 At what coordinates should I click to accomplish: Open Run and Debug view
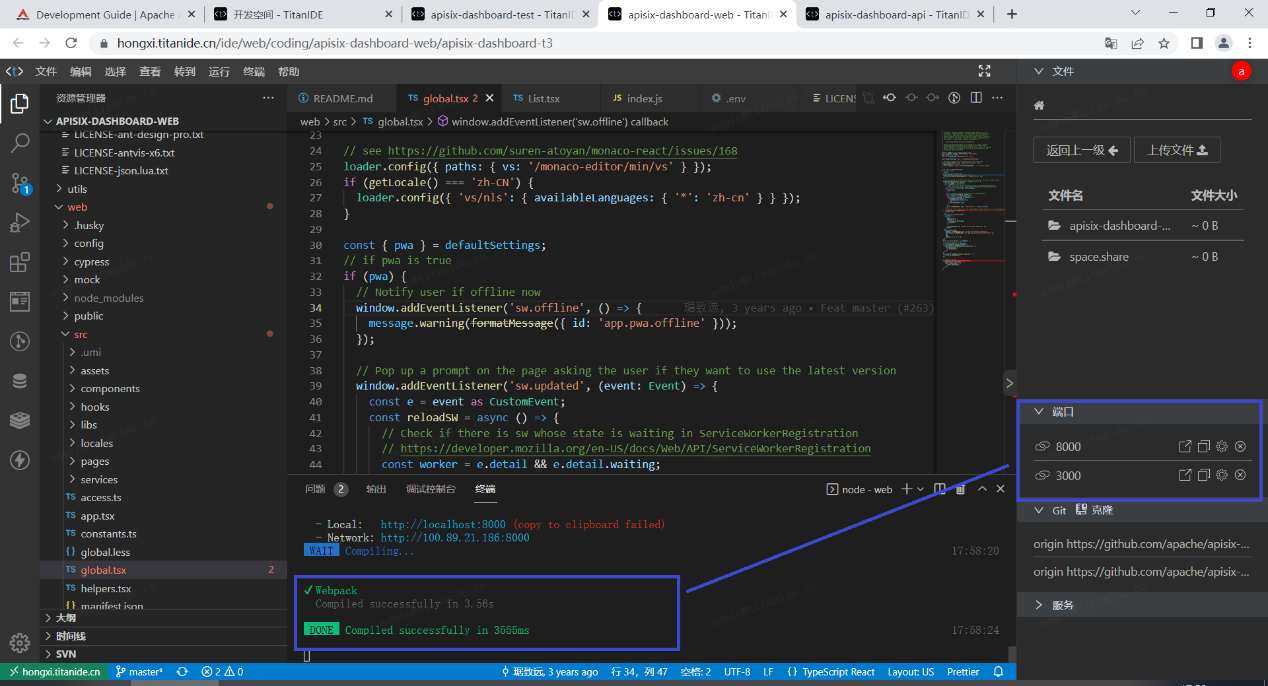click(x=20, y=223)
